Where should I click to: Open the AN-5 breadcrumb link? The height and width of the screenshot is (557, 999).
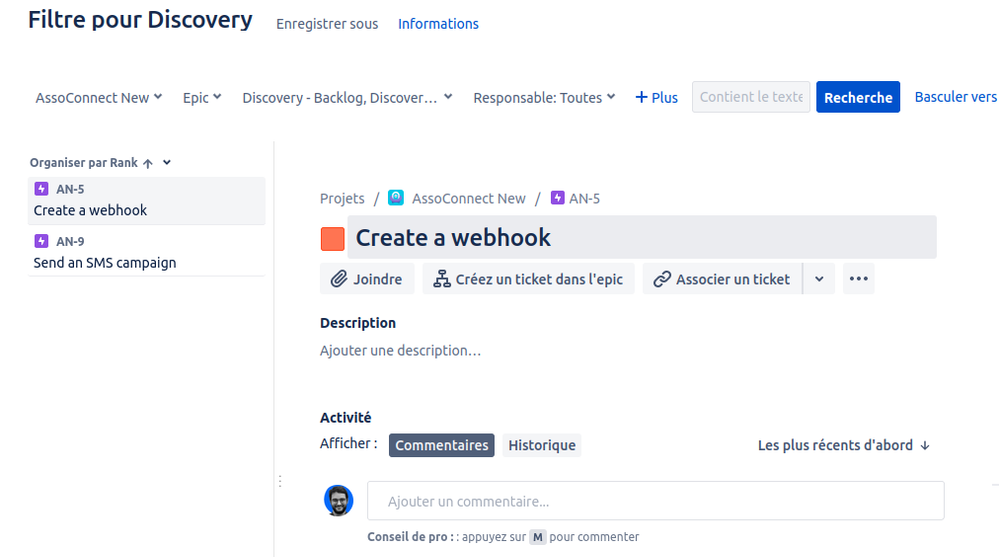click(x=584, y=198)
